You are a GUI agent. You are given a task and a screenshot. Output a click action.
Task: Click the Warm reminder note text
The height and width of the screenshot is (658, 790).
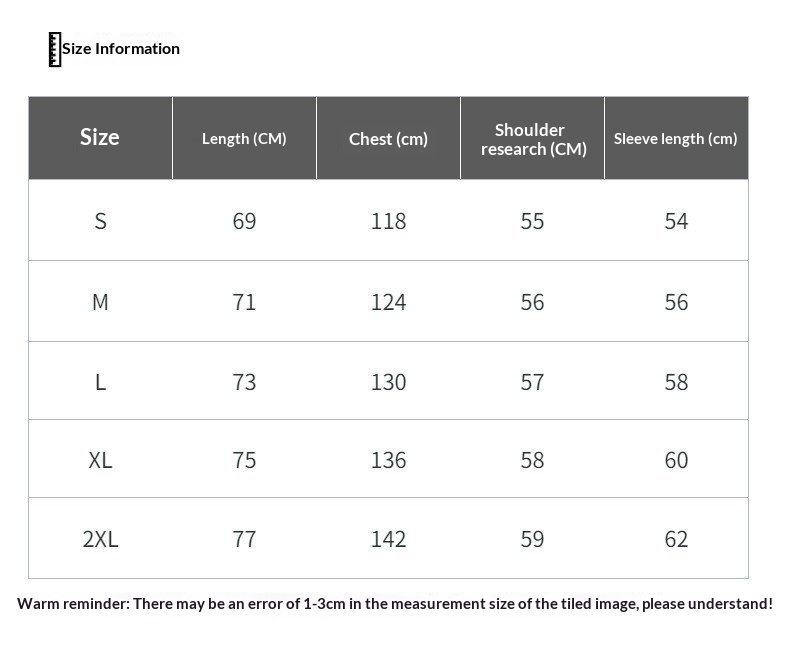coord(395,604)
